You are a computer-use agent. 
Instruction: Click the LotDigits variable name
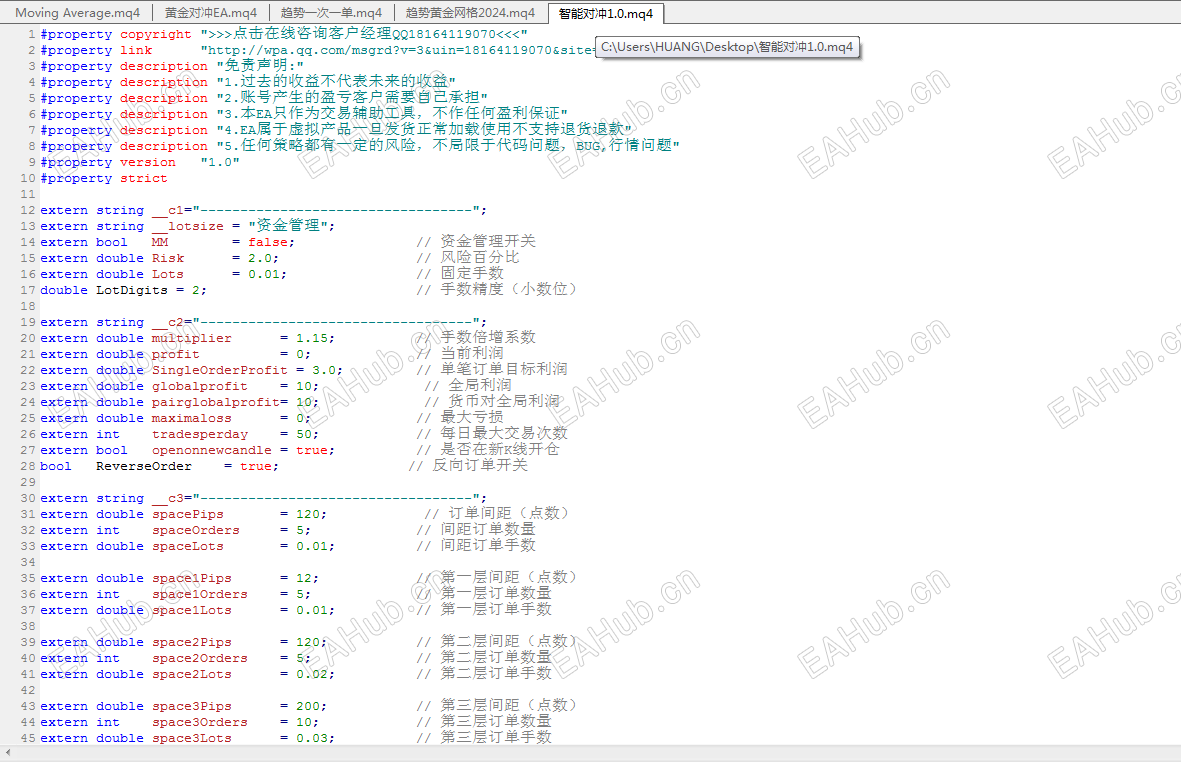pyautogui.click(x=132, y=290)
